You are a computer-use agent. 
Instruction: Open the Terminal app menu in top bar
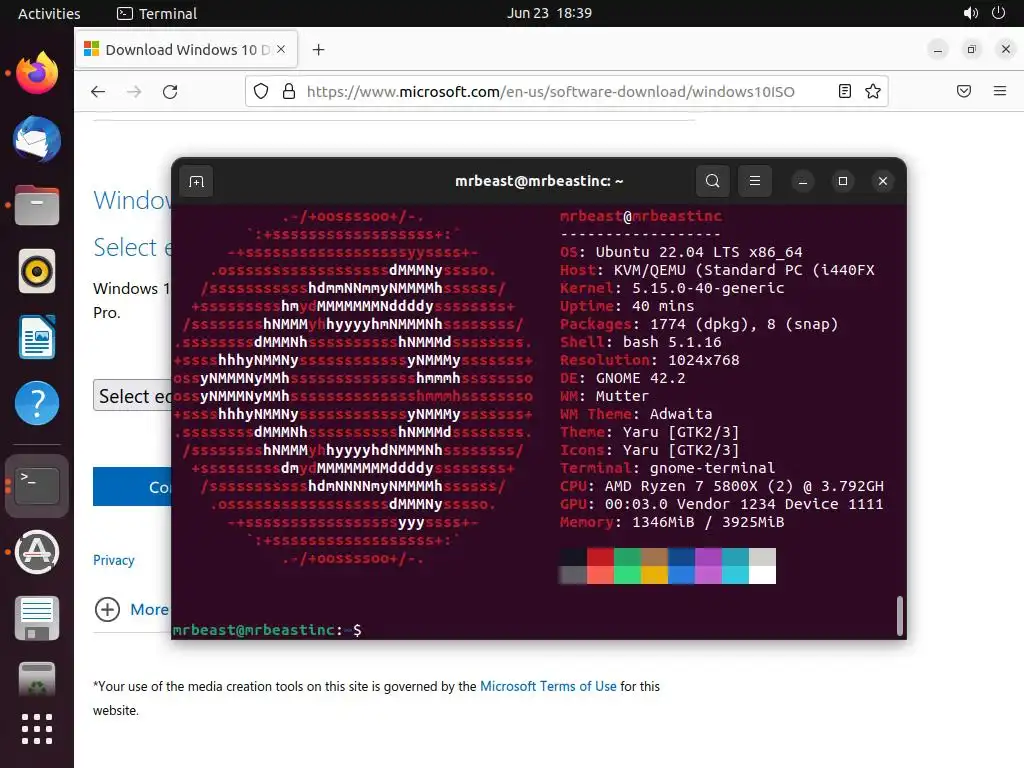(157, 13)
